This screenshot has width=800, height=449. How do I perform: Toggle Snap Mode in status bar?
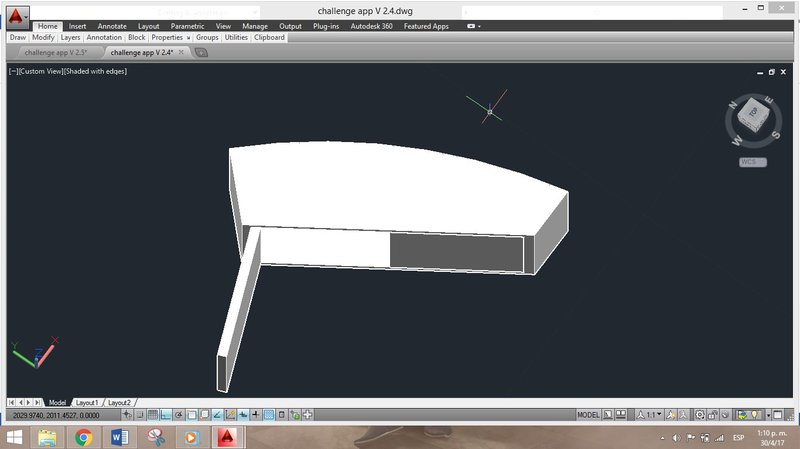pos(141,414)
